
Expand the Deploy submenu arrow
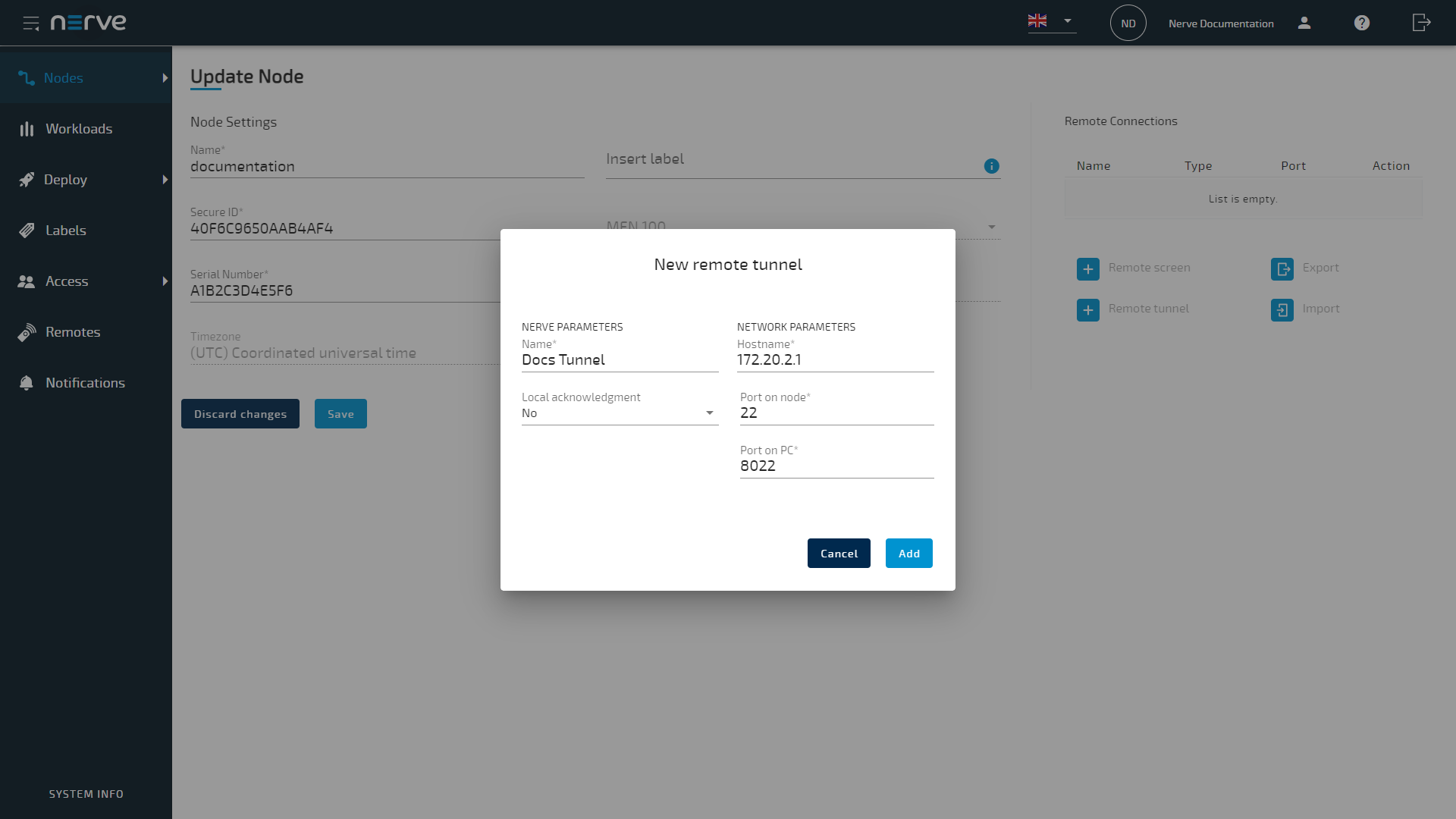click(x=165, y=180)
